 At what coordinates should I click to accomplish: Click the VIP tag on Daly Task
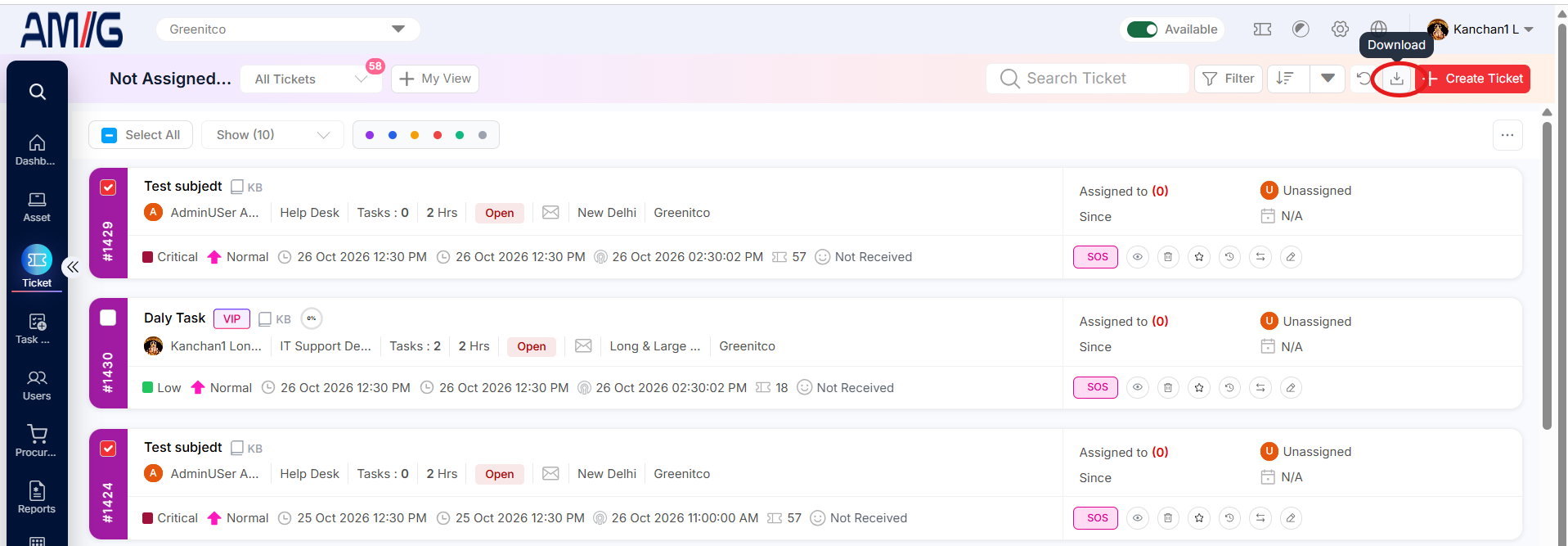[x=231, y=319]
